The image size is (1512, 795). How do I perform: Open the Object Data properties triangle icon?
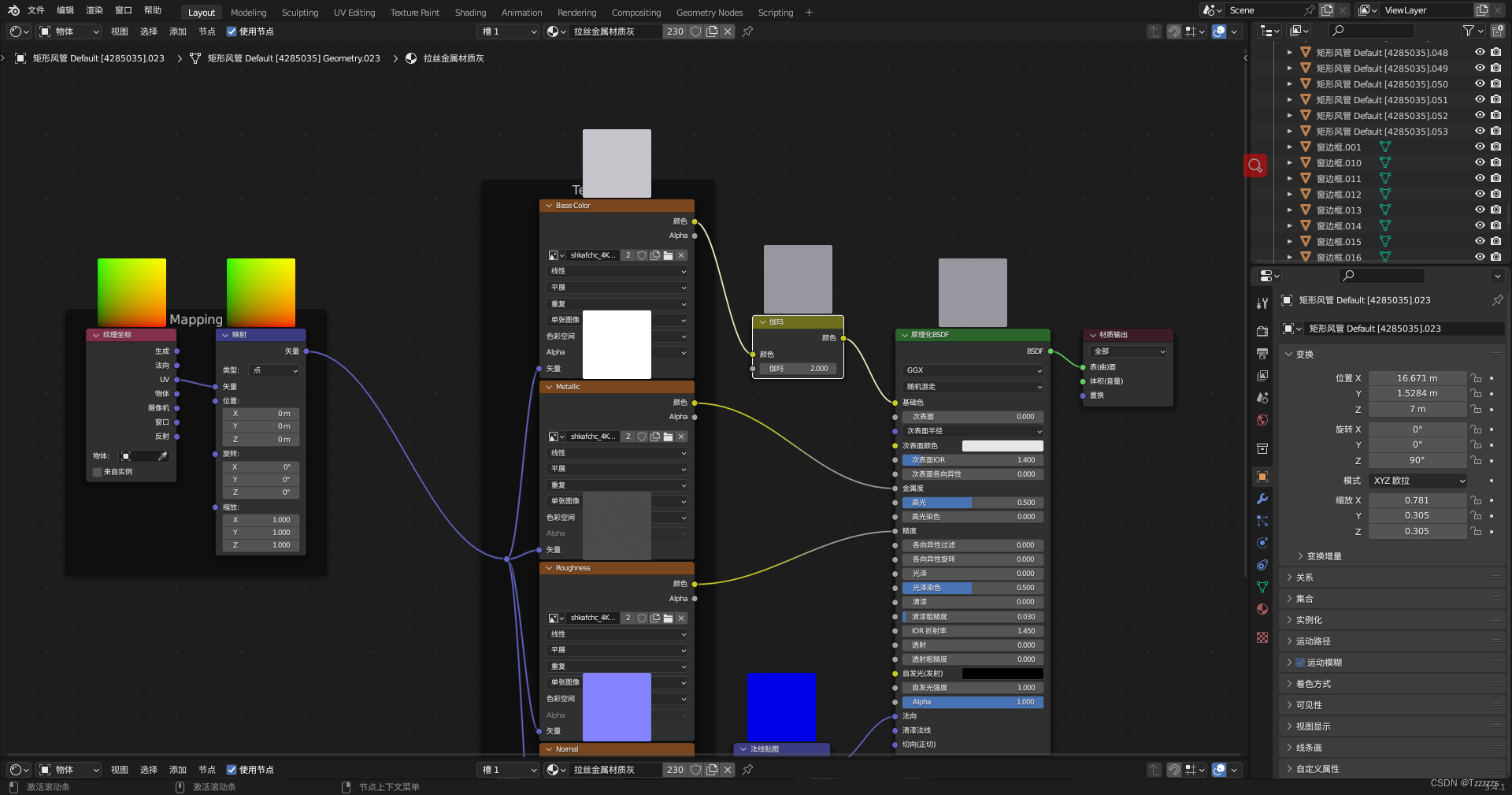(1262, 588)
